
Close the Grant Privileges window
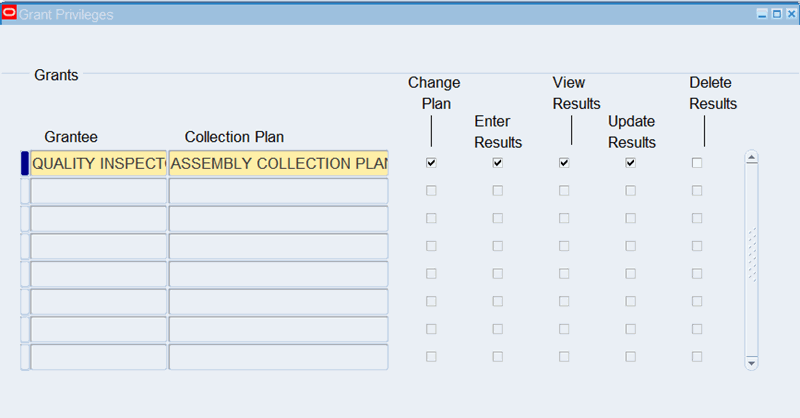coord(790,14)
